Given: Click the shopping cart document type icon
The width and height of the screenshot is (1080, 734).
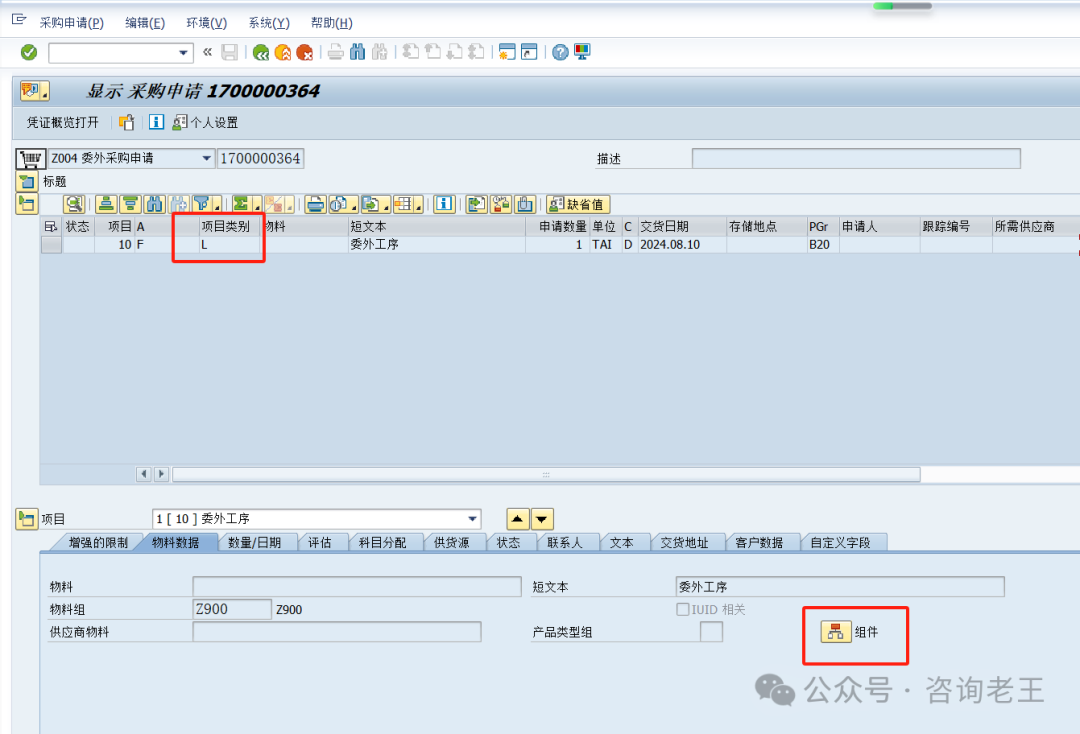Looking at the screenshot, I should [31, 159].
